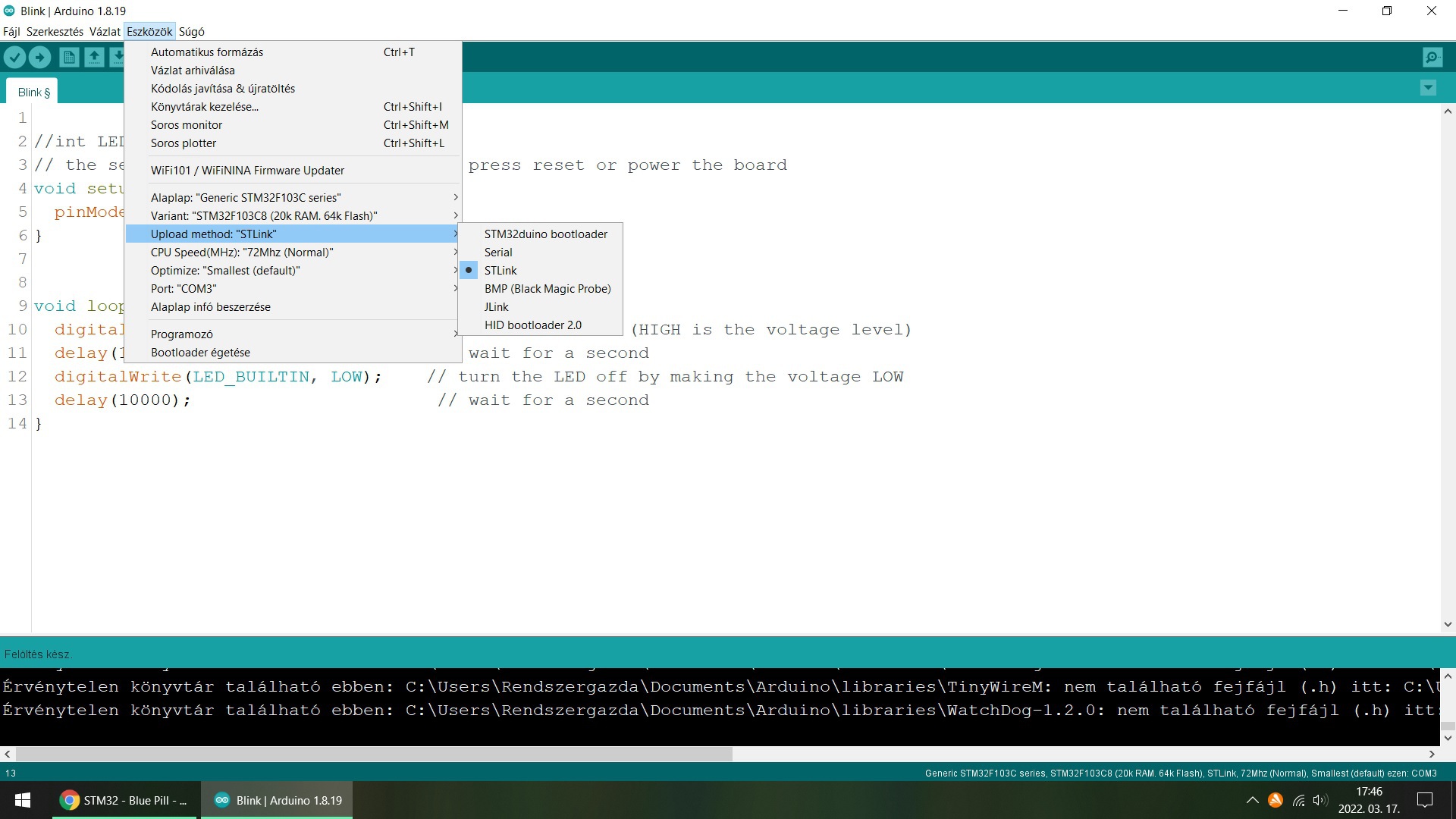This screenshot has width=1456, height=819.
Task: Select HID bootloader 2.0 option
Action: [532, 325]
